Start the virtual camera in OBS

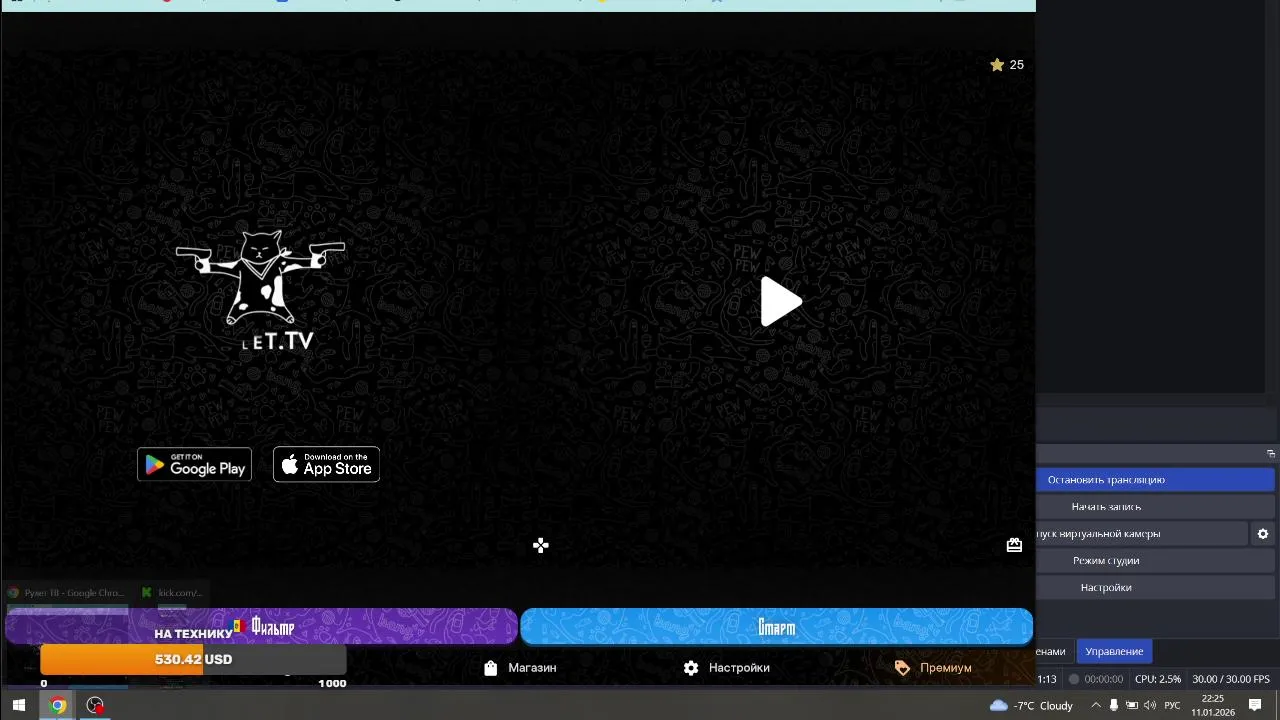coord(1141,534)
